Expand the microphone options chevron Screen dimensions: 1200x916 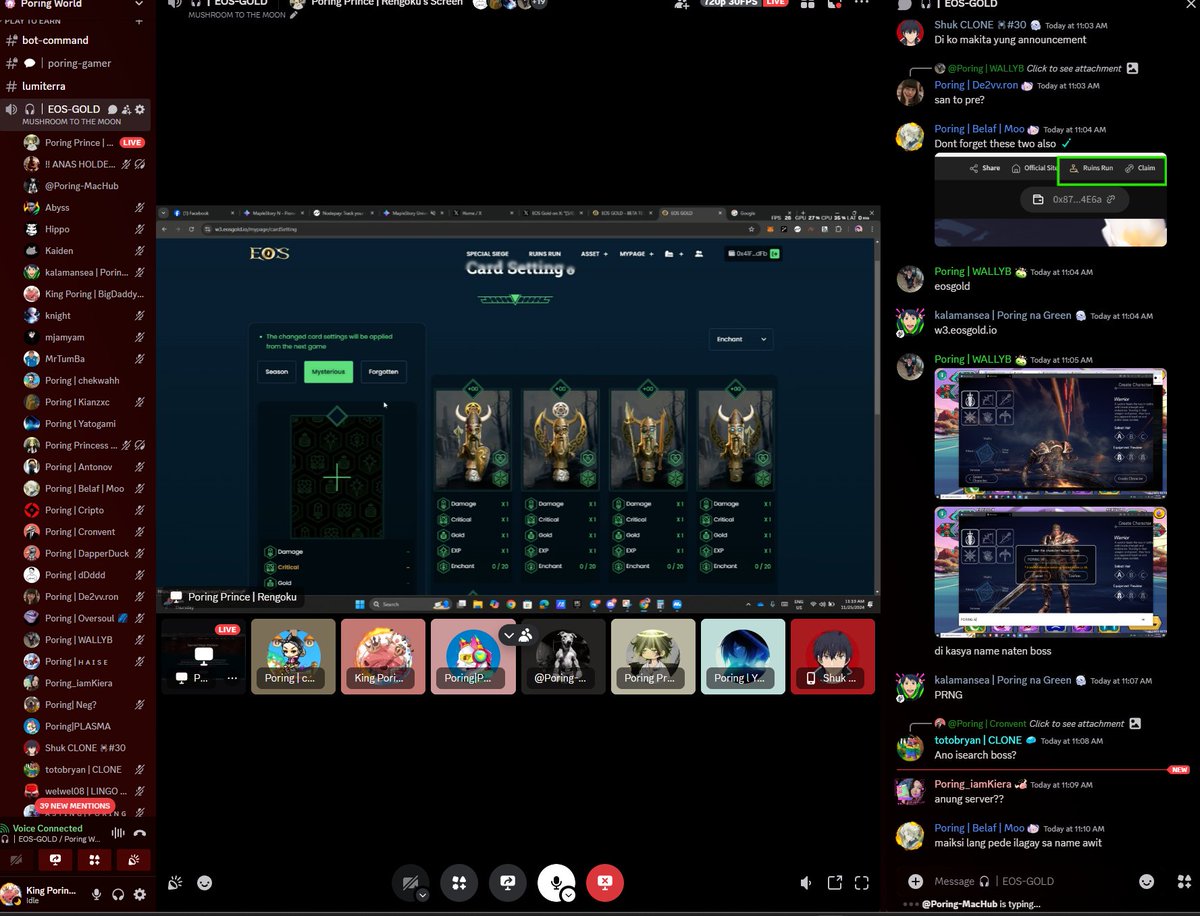pyautogui.click(x=570, y=893)
